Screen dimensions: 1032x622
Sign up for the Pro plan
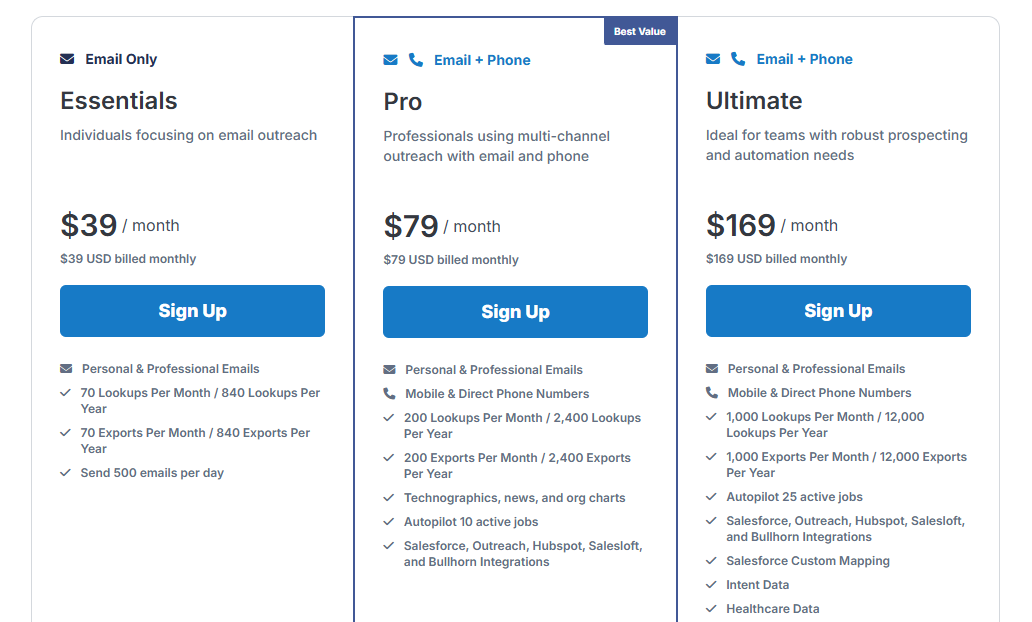[515, 312]
